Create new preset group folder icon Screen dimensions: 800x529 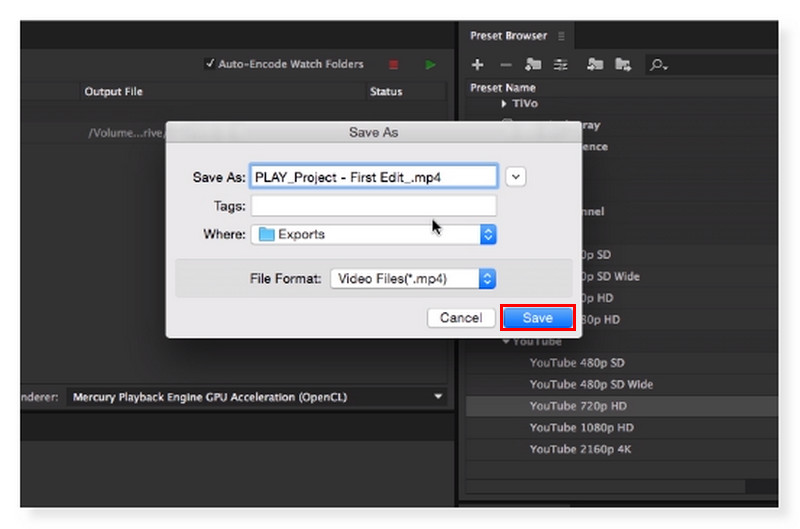tap(533, 64)
